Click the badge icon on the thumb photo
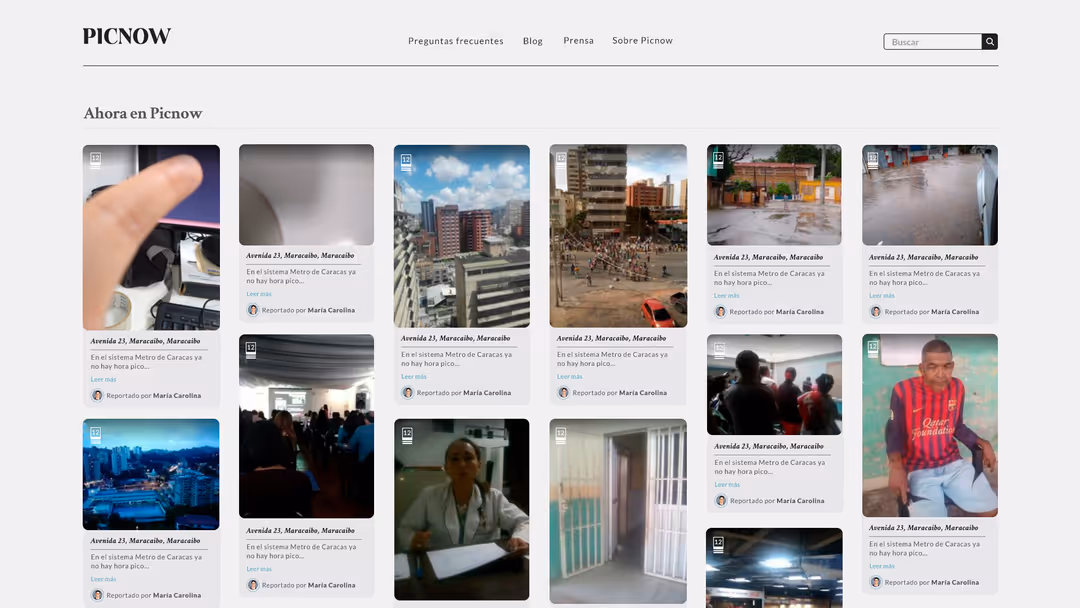Viewport: 1080px width, 608px height. click(96, 159)
